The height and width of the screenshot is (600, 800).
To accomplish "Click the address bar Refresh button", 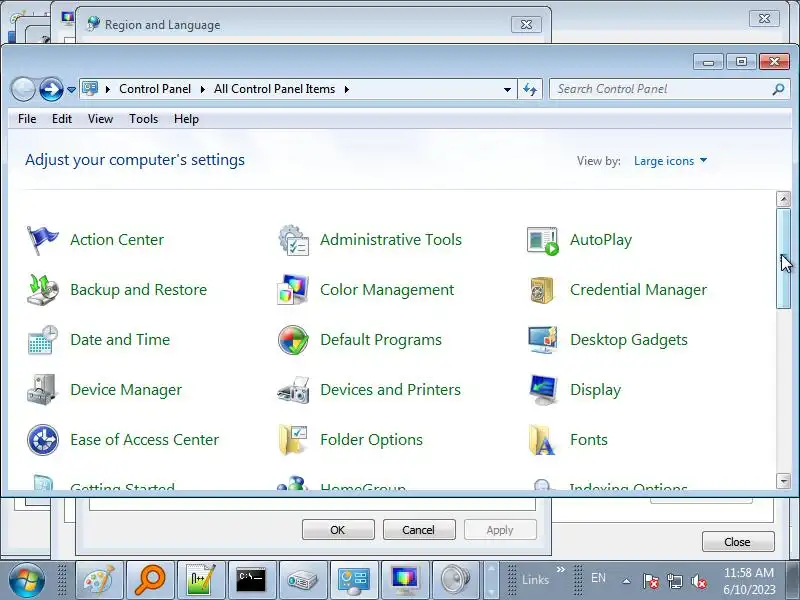I will pos(530,89).
